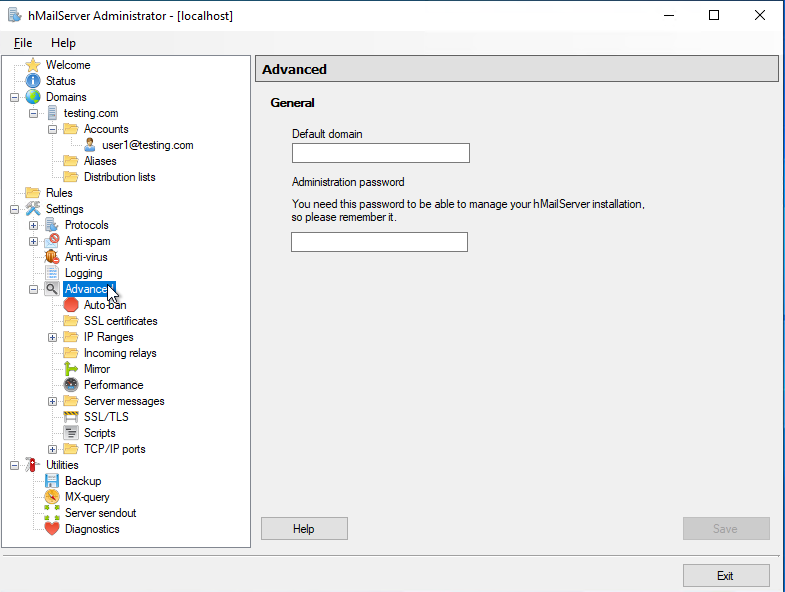This screenshot has height=592, width=785.
Task: Click the Help button in Advanced panel
Action: point(304,528)
